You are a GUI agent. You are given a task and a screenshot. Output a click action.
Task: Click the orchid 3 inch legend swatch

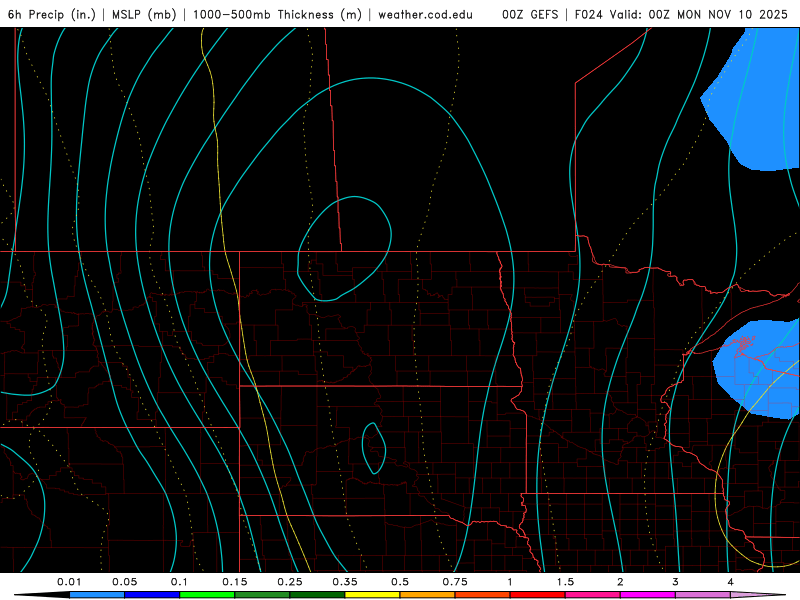tap(703, 595)
